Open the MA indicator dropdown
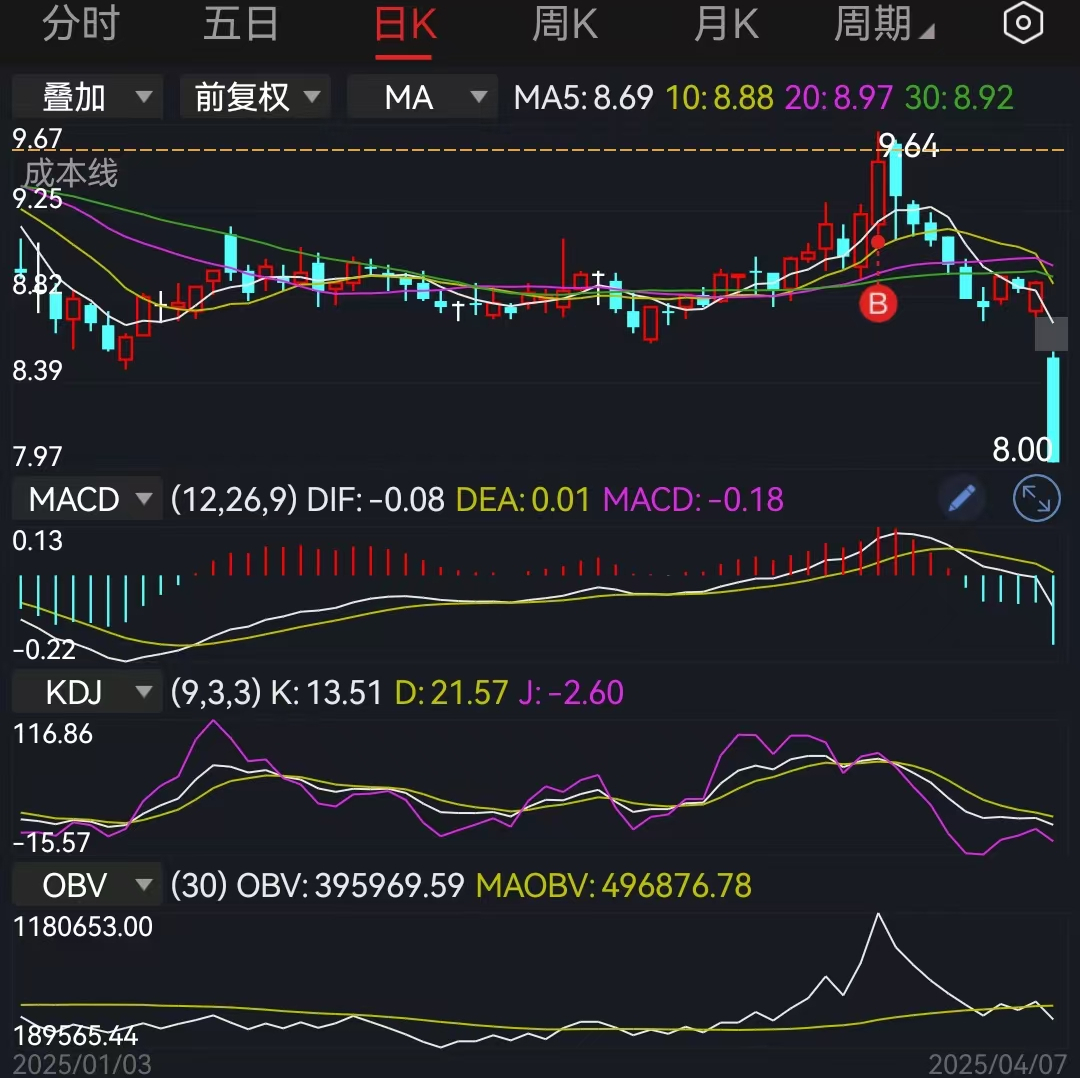 (421, 97)
